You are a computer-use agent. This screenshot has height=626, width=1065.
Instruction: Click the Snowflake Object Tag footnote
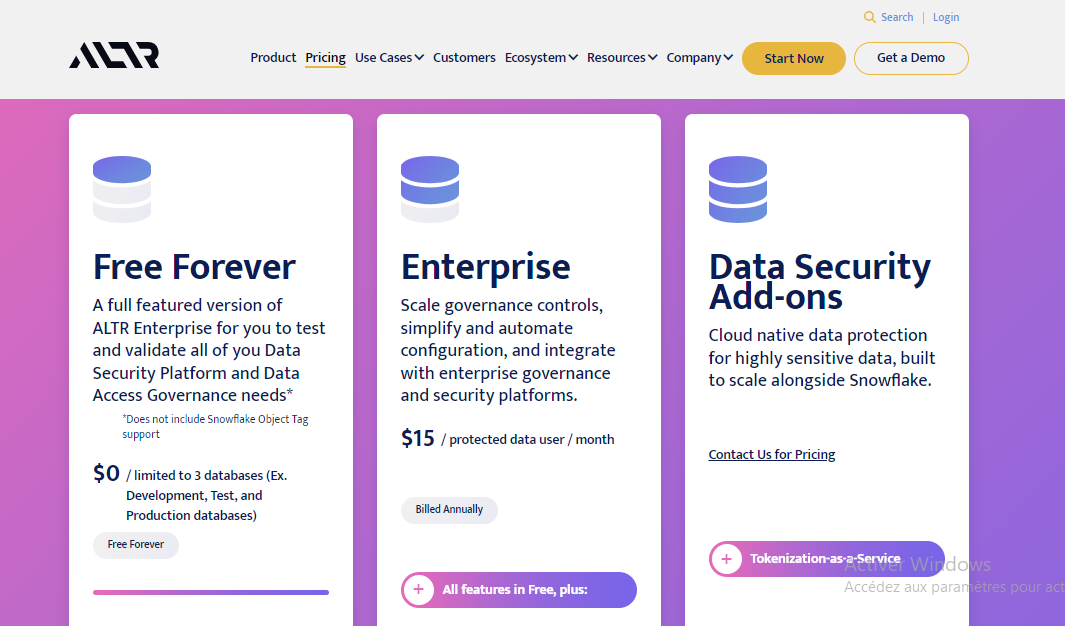coord(215,426)
